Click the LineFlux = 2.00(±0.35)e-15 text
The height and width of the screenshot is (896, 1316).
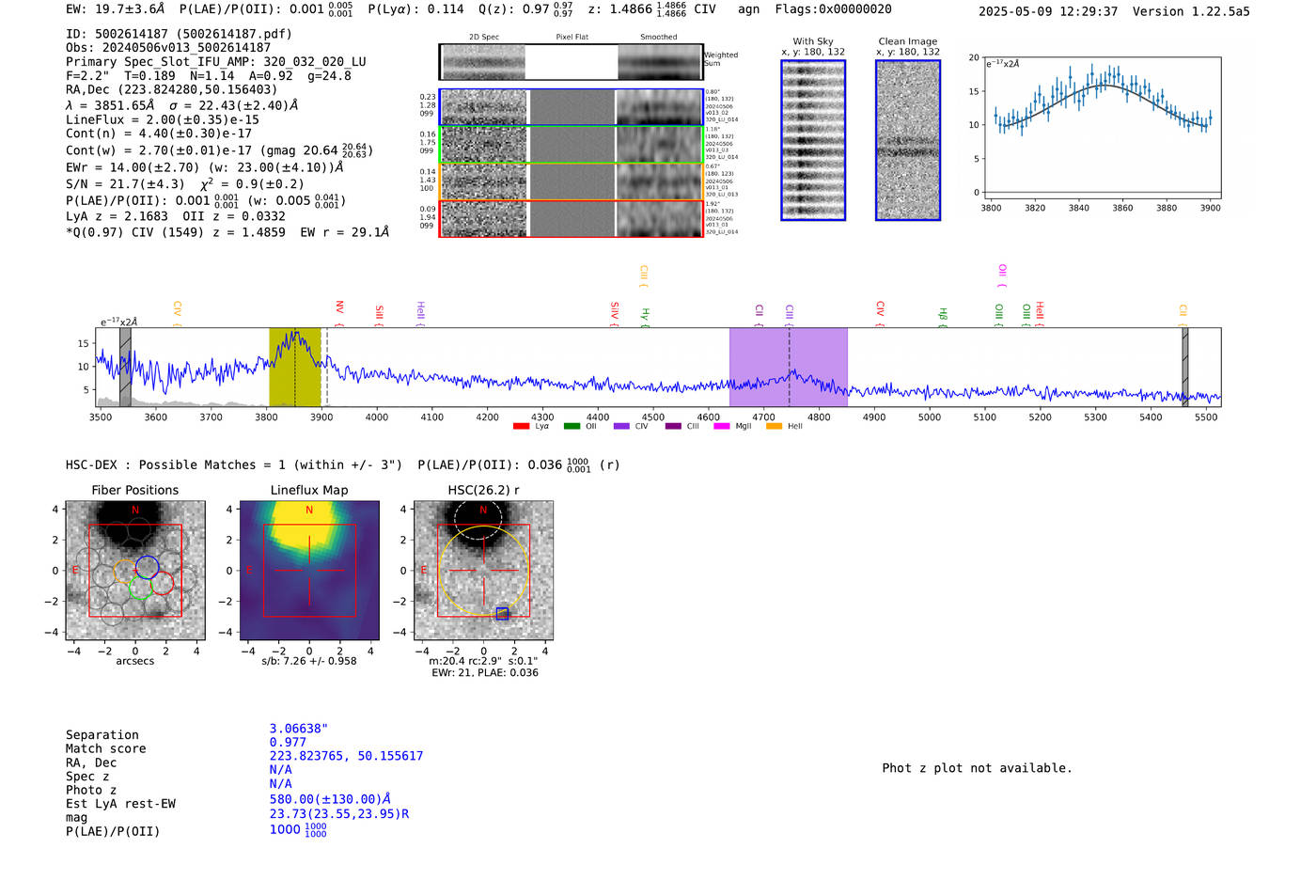pyautogui.click(x=163, y=119)
